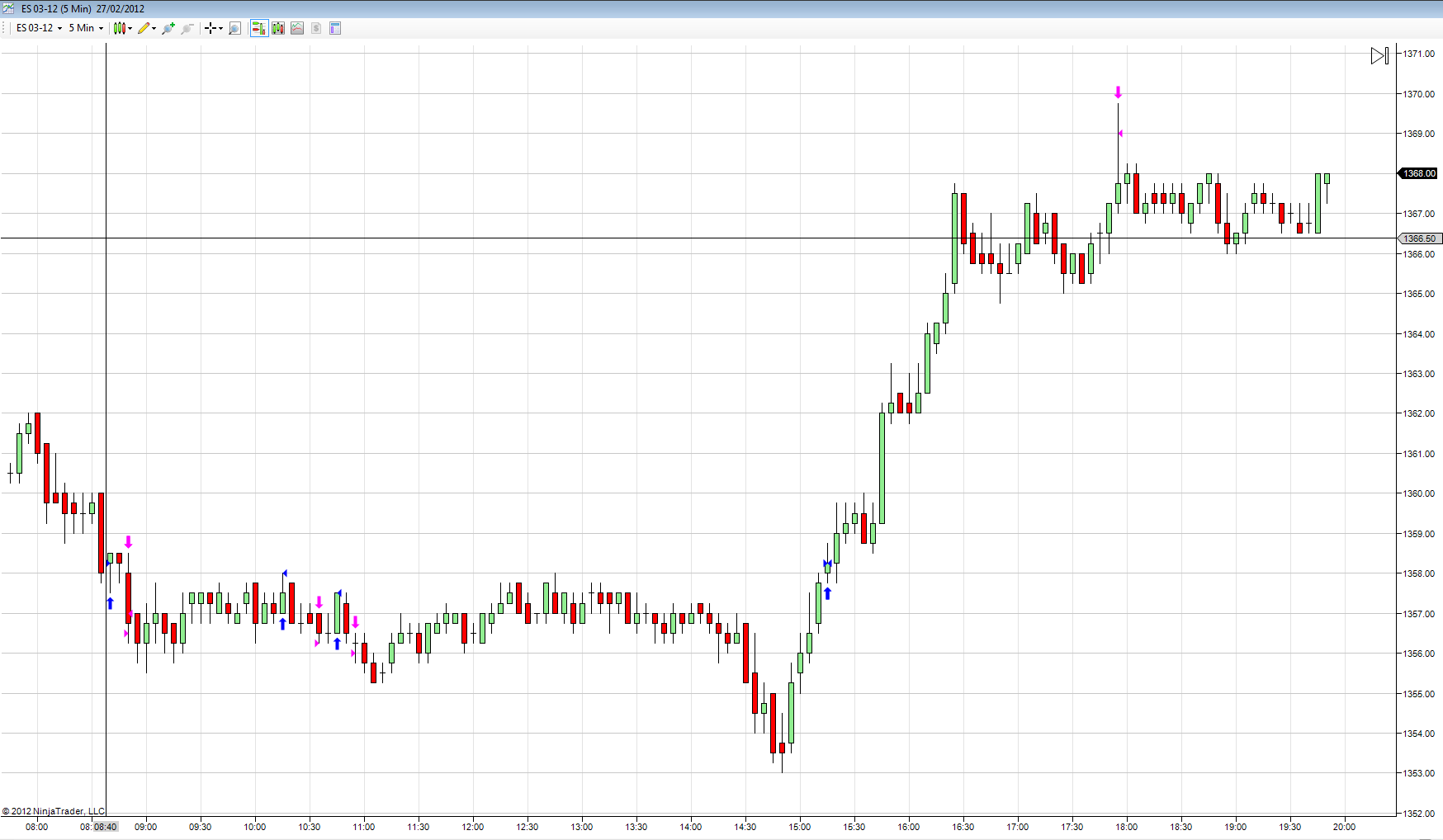The width and height of the screenshot is (1443, 840).
Task: Click the 1352.00 price axis label
Action: point(1419,813)
